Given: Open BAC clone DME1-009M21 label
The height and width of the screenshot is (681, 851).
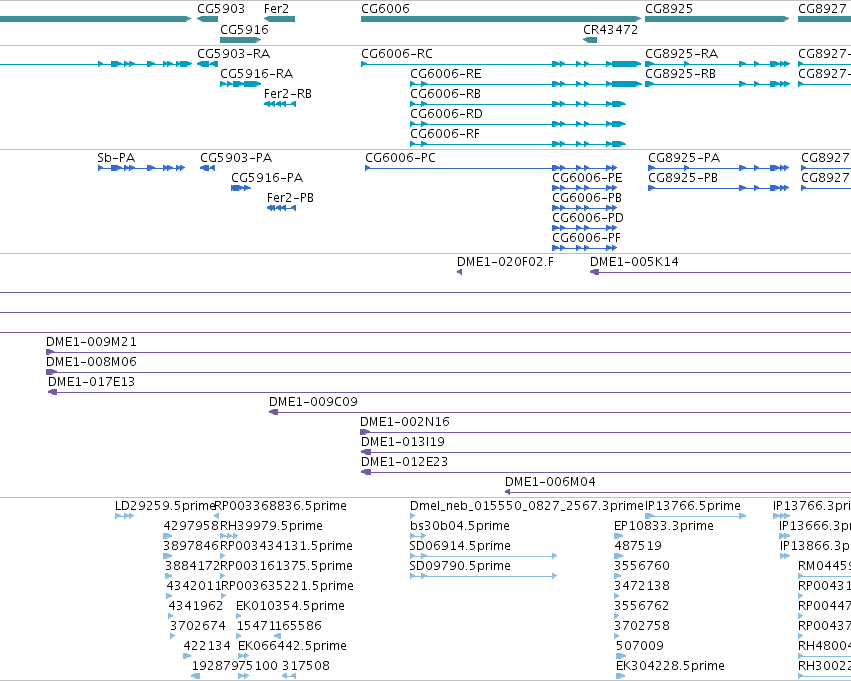Looking at the screenshot, I should tap(91, 342).
